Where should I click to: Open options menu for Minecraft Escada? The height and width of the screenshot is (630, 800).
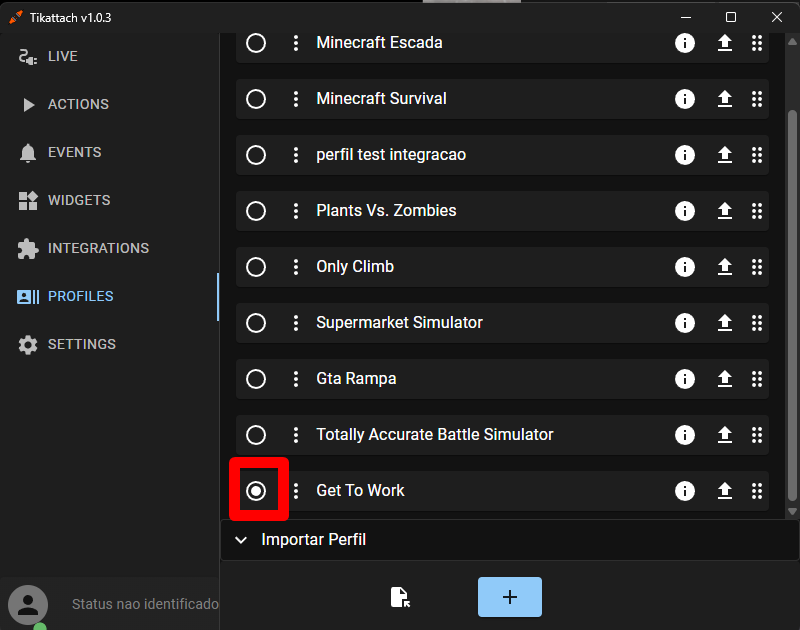296,43
